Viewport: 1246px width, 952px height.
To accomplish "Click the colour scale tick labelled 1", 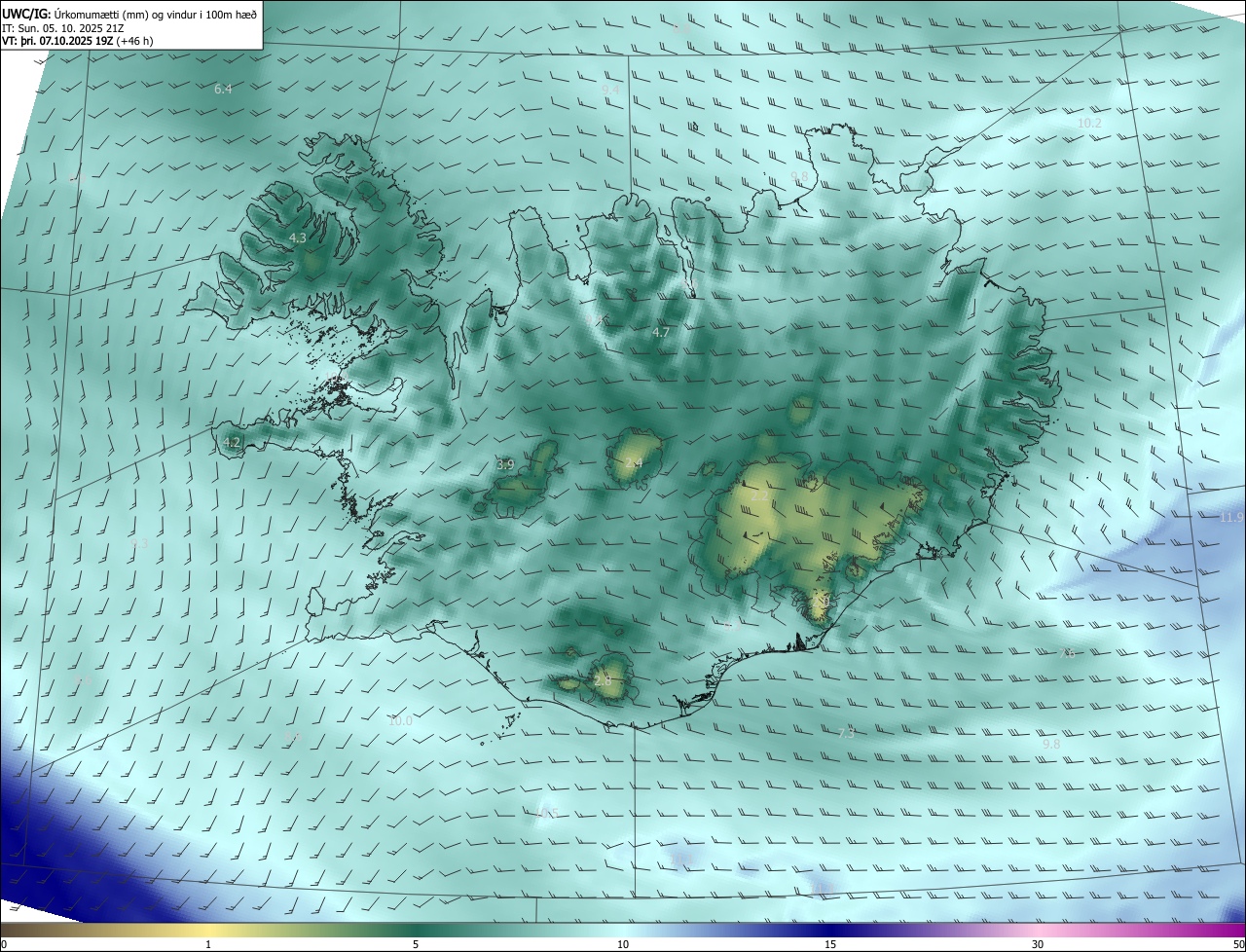I will point(208,944).
